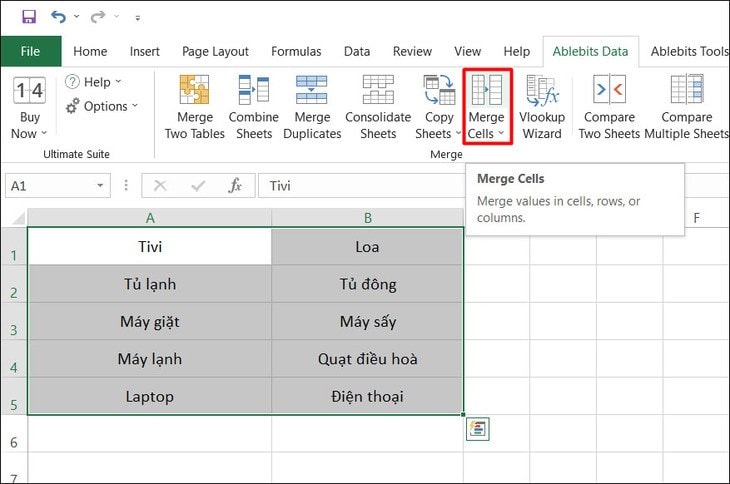Screen dimensions: 730x484
Task: Click cell containing Quạt điều hoà
Action: click(368, 359)
